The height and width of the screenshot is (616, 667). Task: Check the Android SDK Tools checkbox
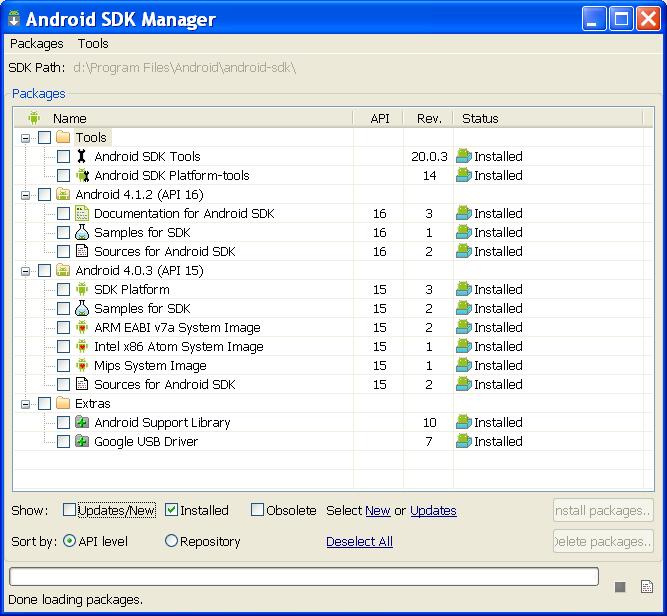[x=63, y=156]
